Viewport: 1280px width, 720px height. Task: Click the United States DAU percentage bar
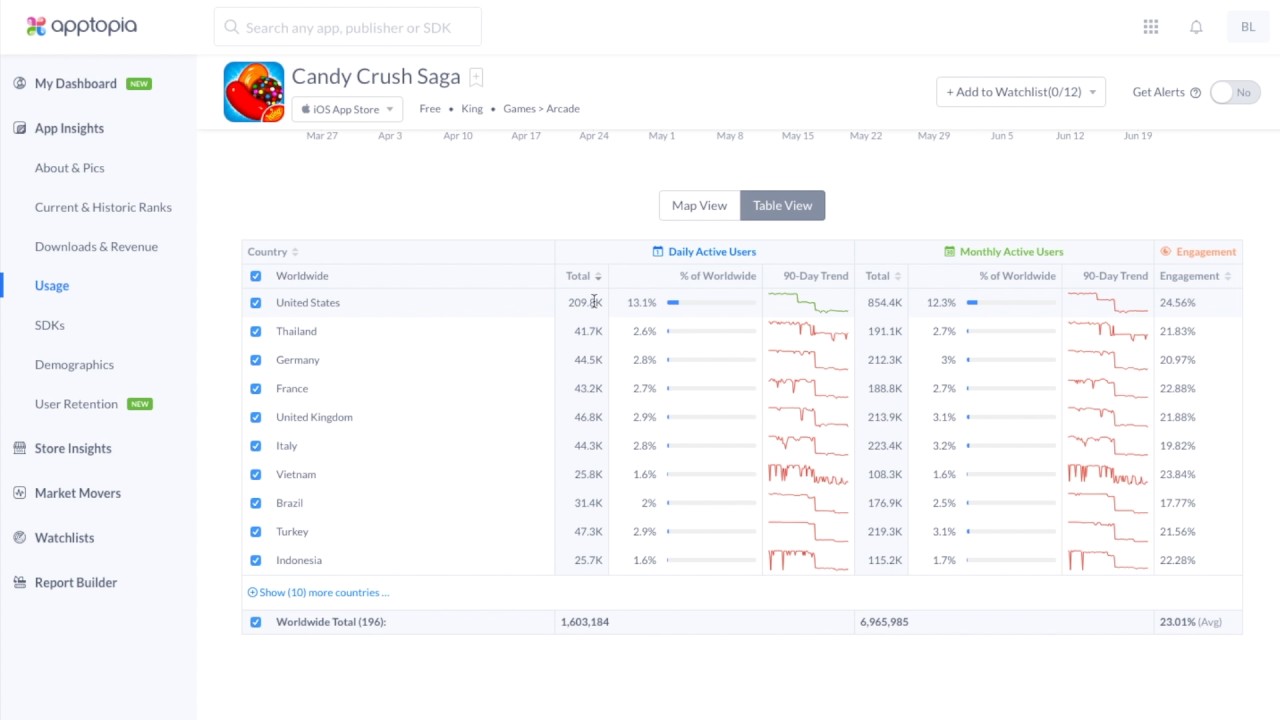(x=712, y=302)
